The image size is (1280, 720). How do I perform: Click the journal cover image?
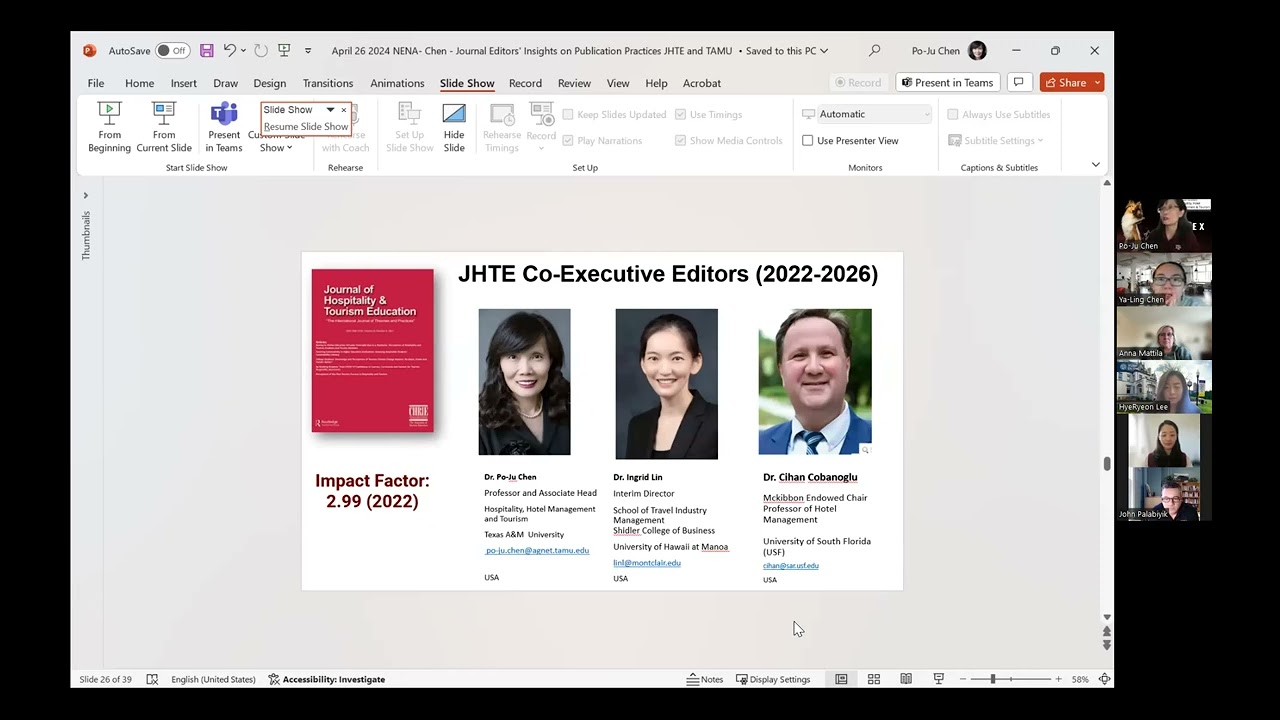pyautogui.click(x=373, y=350)
